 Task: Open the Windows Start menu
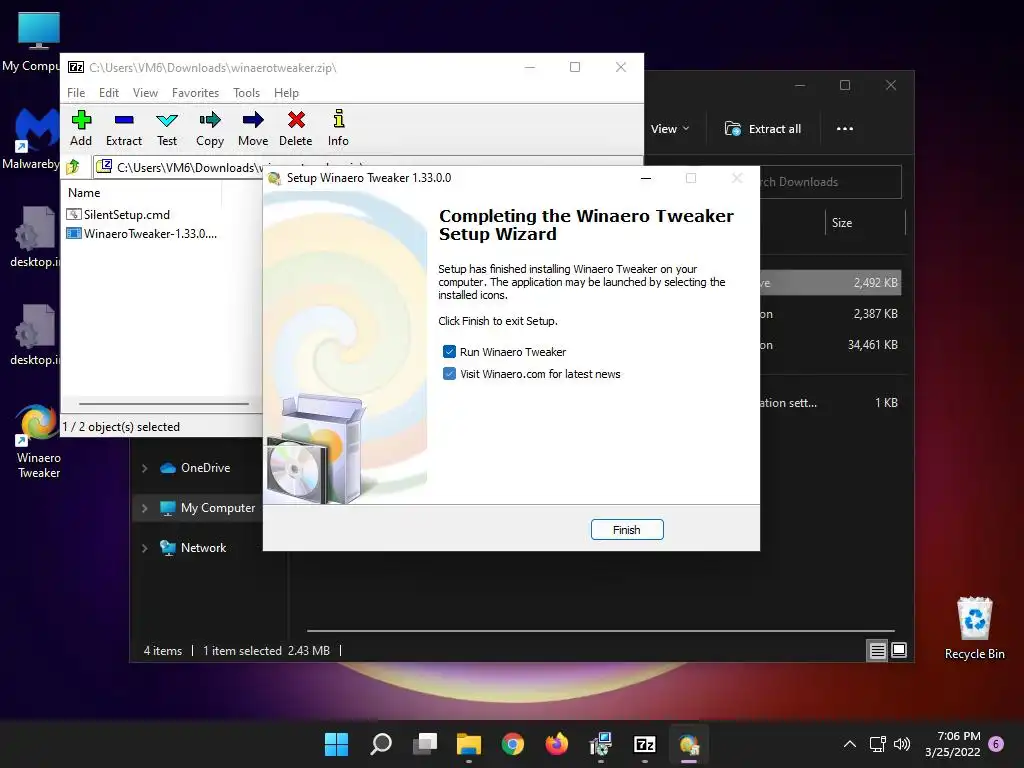[336, 744]
